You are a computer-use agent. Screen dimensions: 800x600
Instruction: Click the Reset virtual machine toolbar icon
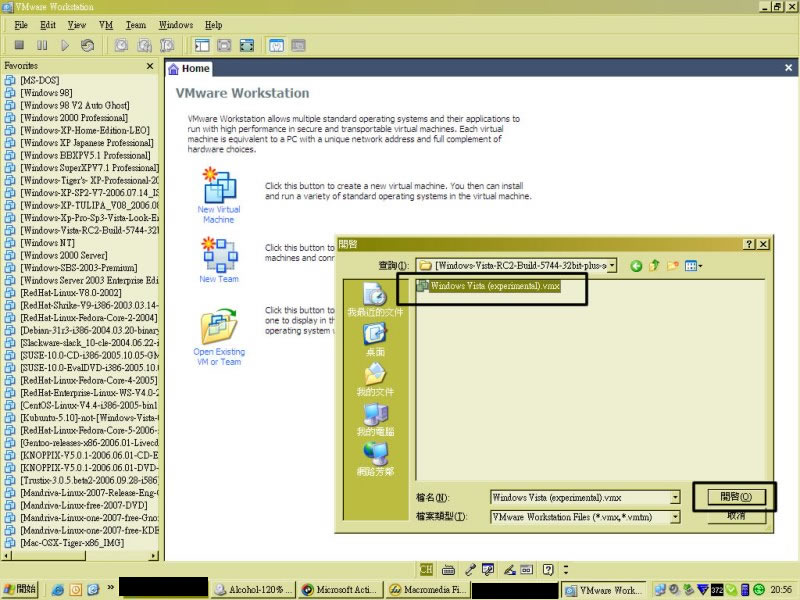point(87,45)
